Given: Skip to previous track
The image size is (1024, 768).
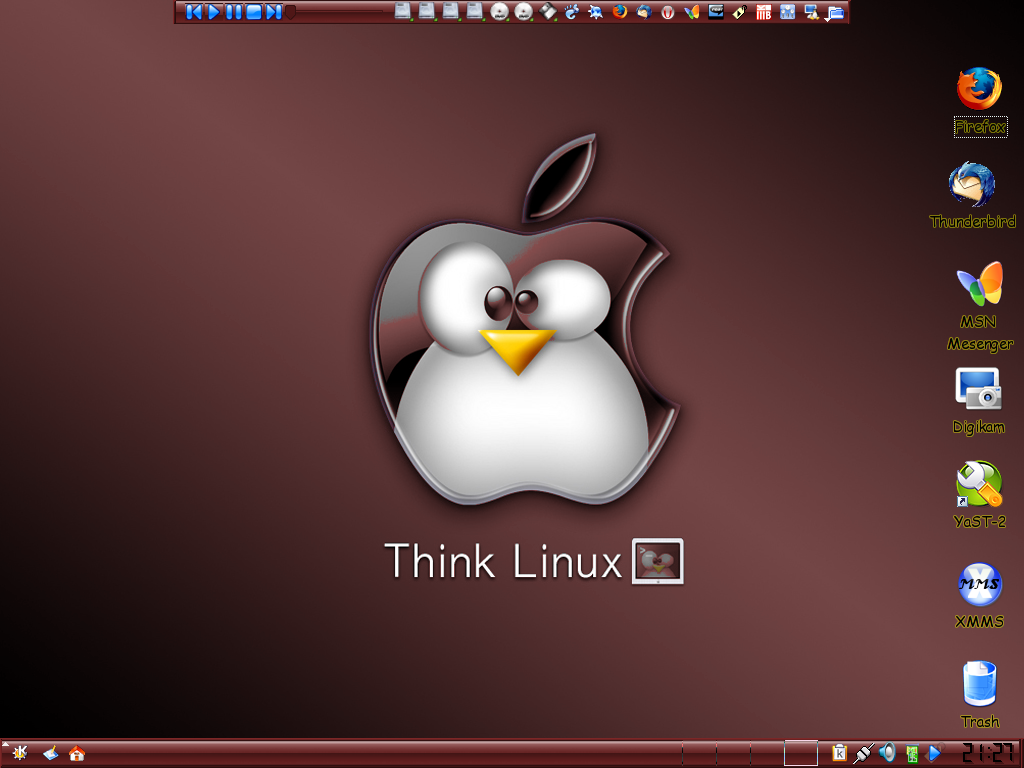Looking at the screenshot, I should click(193, 12).
